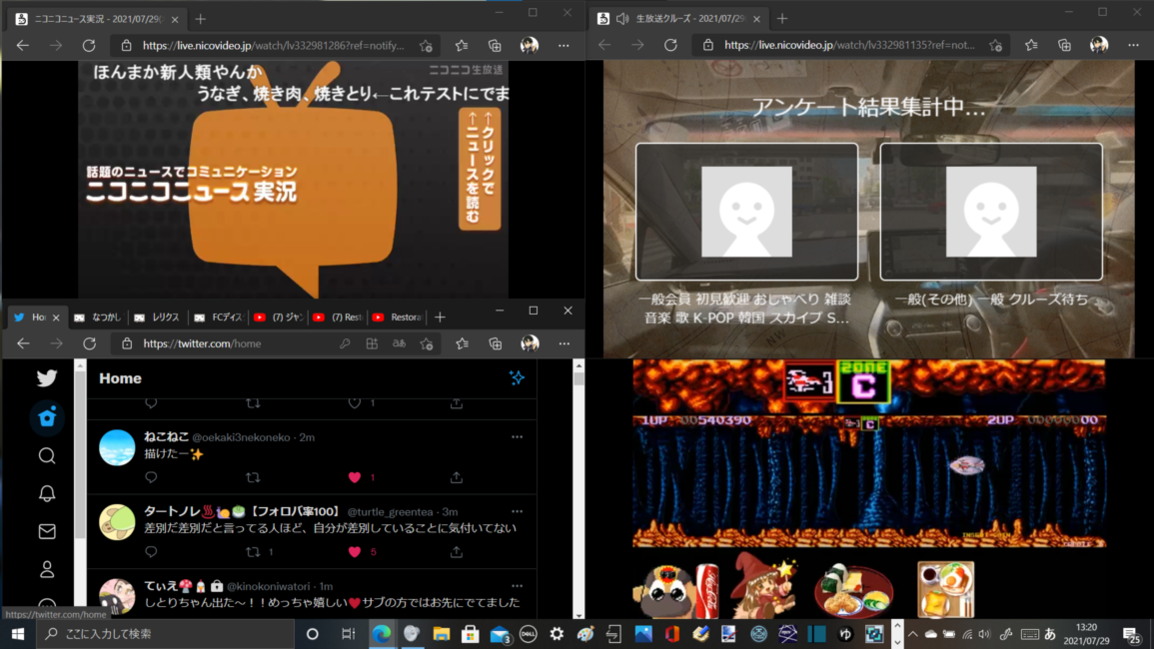This screenshot has width=1154, height=649.
Task: Toggle the like heart on タートノレ's tweet
Action: coord(355,552)
